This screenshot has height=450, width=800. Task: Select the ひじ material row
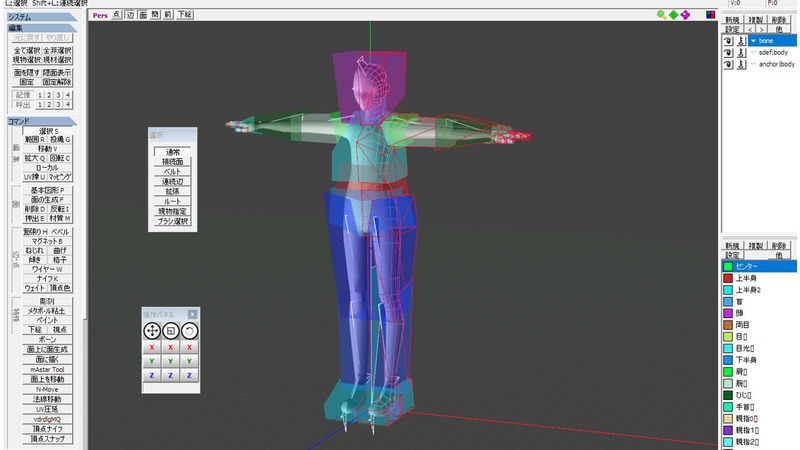coord(760,395)
